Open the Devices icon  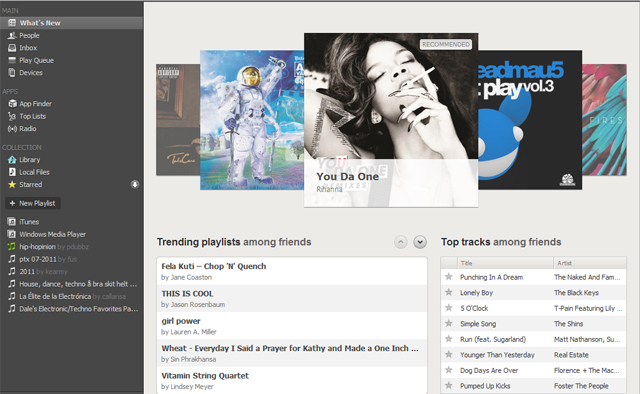tap(12, 73)
